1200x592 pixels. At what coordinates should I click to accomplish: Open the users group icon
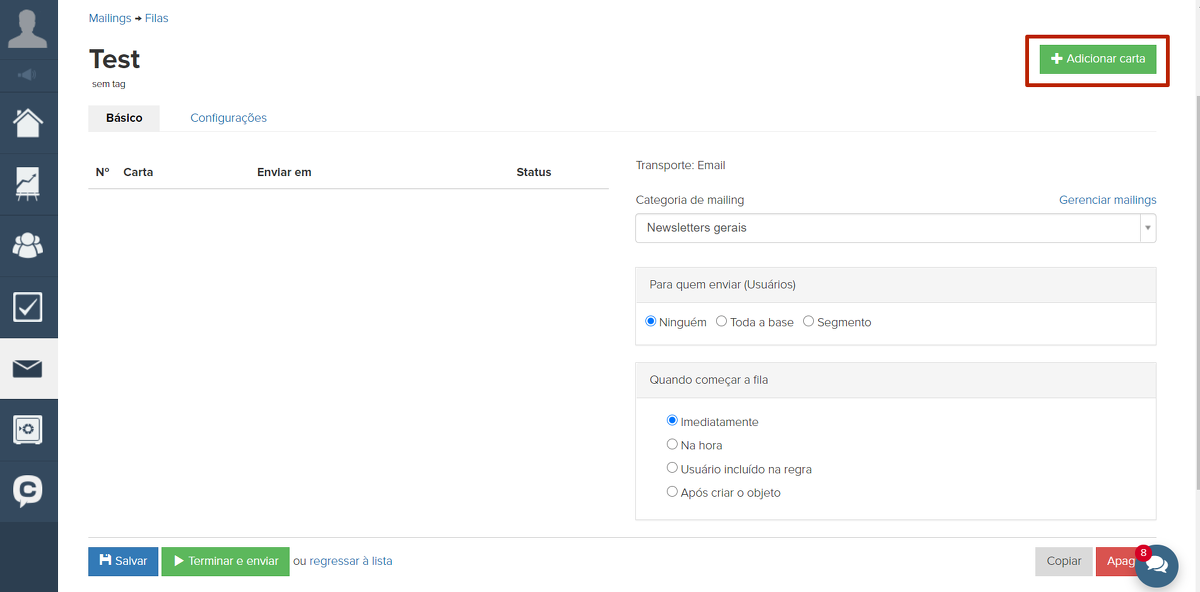point(28,245)
